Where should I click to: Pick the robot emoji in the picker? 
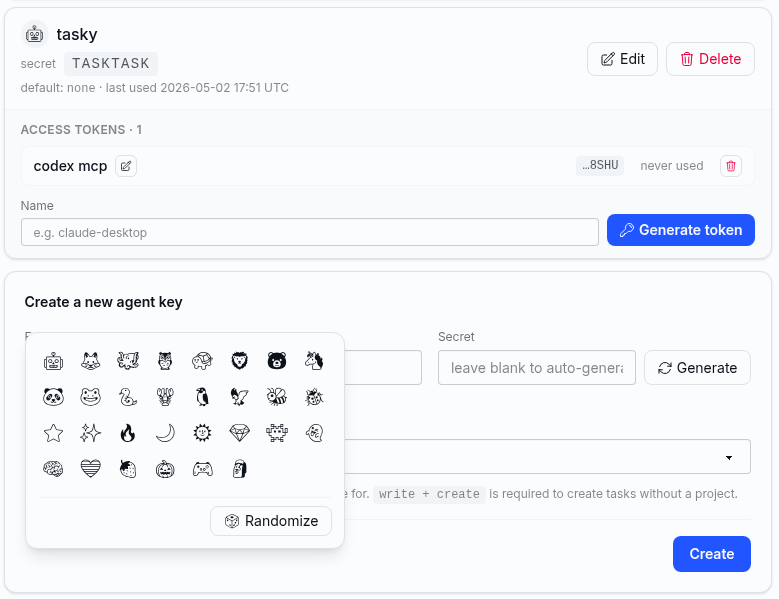click(53, 361)
